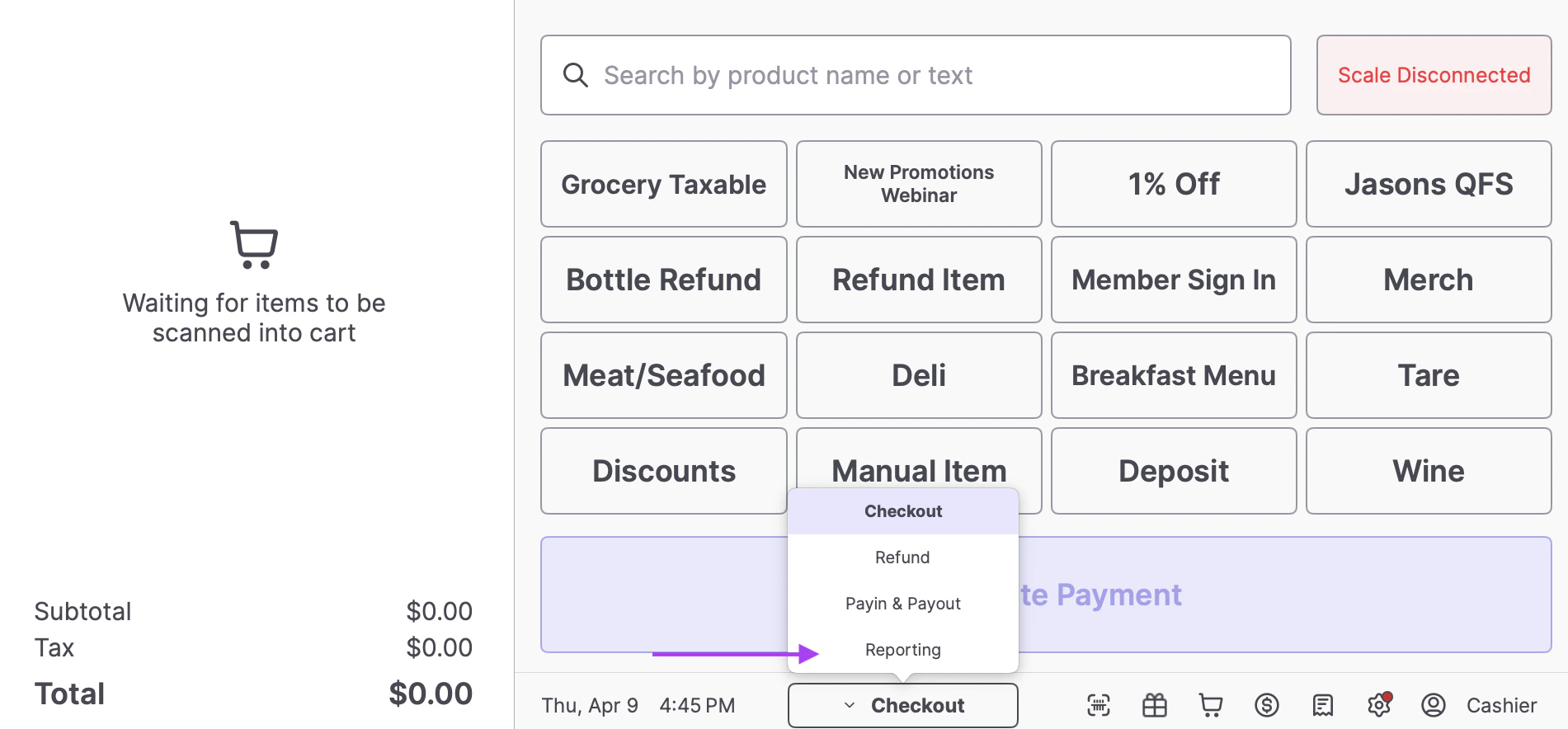Open the dollar sign cash icon
The width and height of the screenshot is (1568, 729).
tap(1267, 705)
